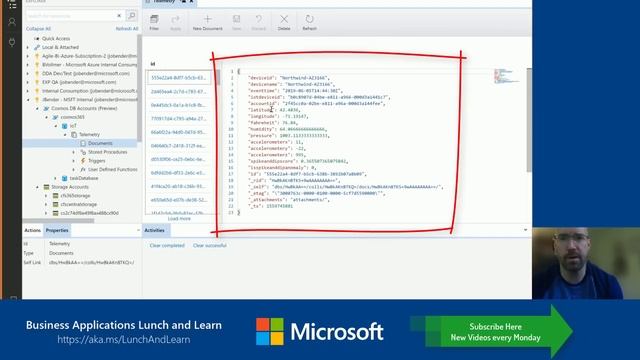Click the cfscentralstorage storage icon
The image size is (640, 360).
coord(55,204)
